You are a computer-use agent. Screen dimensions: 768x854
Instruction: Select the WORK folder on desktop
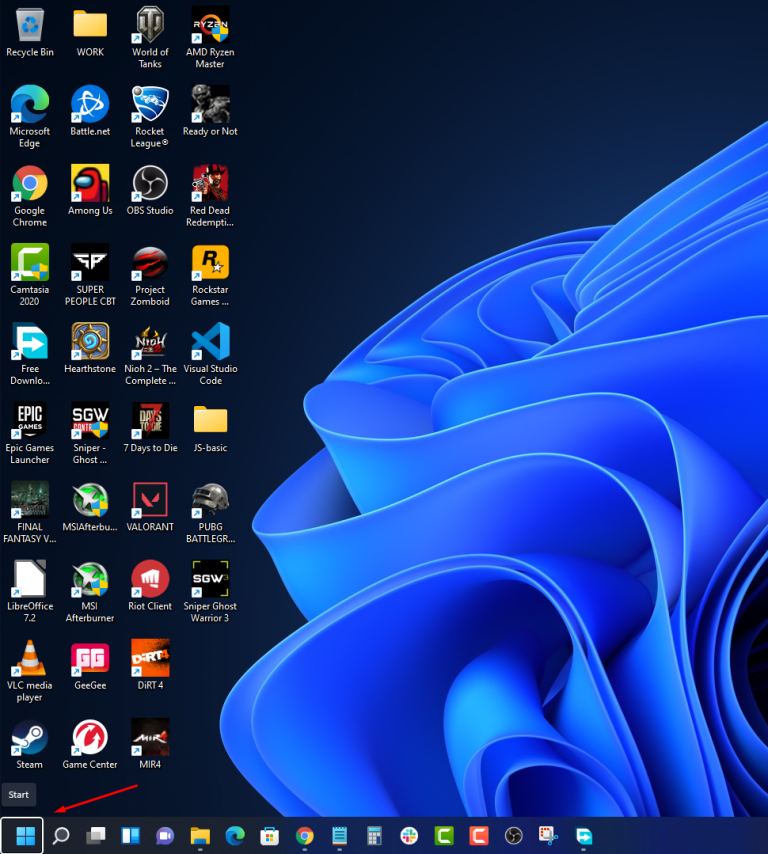tap(90, 33)
